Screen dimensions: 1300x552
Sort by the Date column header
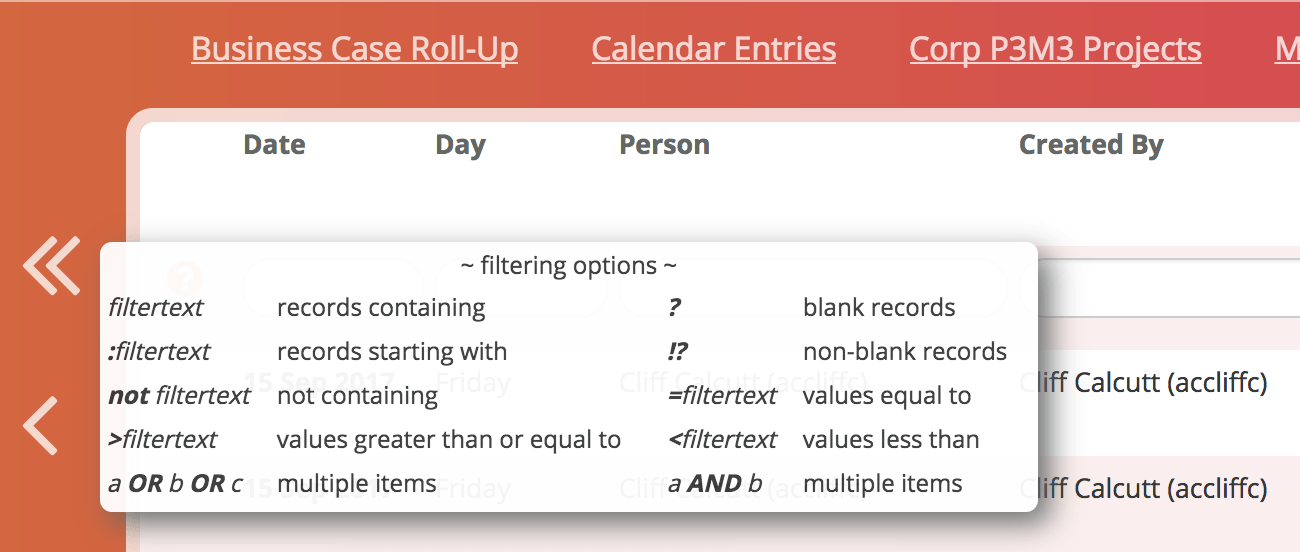[274, 145]
